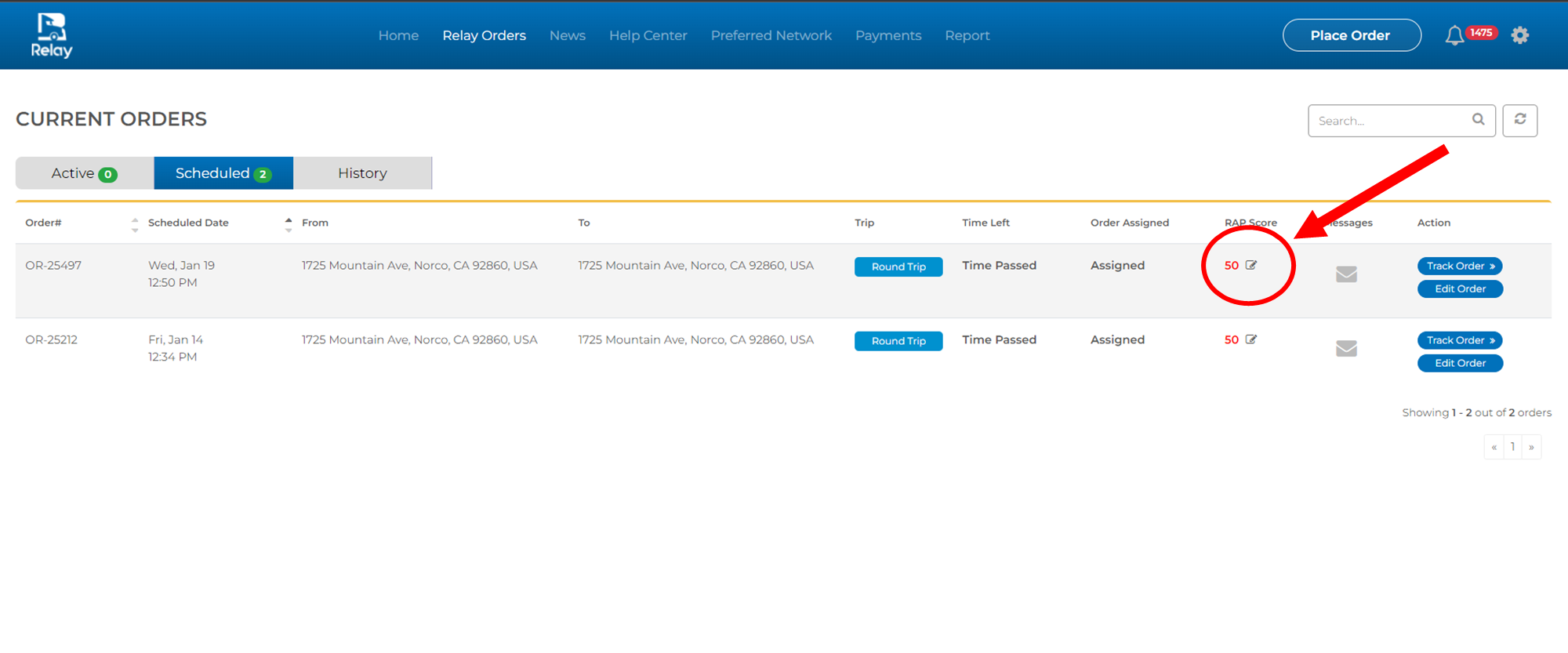
Task: Click Edit Order for OR-25212
Action: 1459,364
